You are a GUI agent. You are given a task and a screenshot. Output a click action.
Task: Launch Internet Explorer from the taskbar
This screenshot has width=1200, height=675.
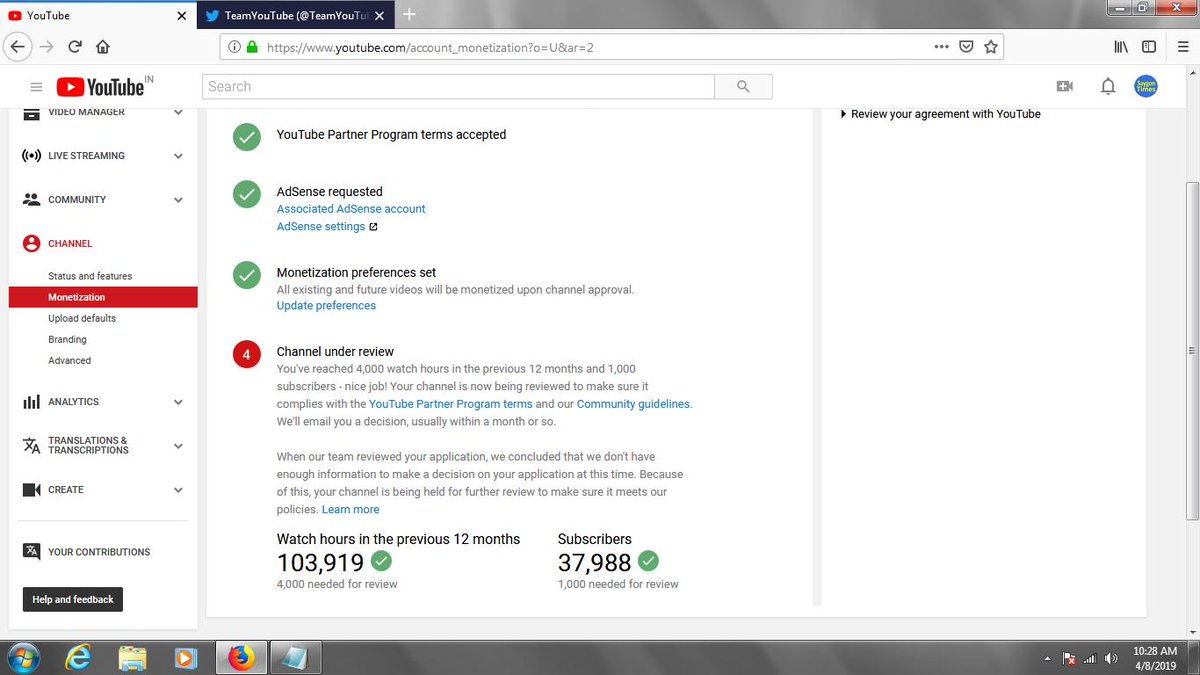[78, 658]
